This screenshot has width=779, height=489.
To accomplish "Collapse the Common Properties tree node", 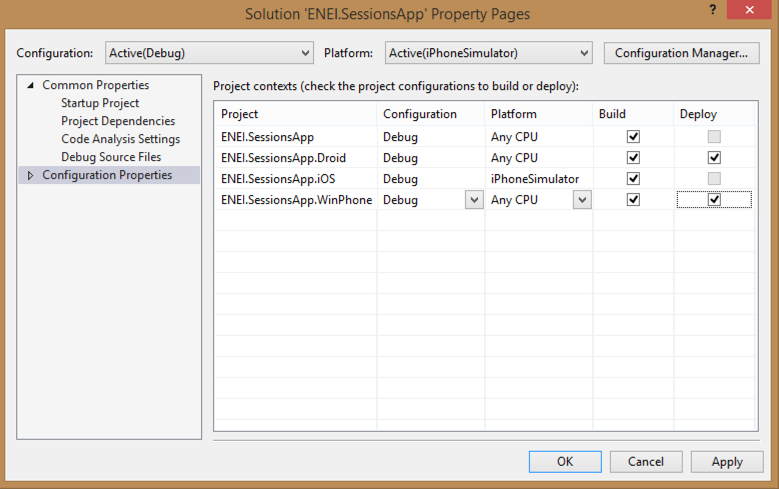I will [x=31, y=86].
